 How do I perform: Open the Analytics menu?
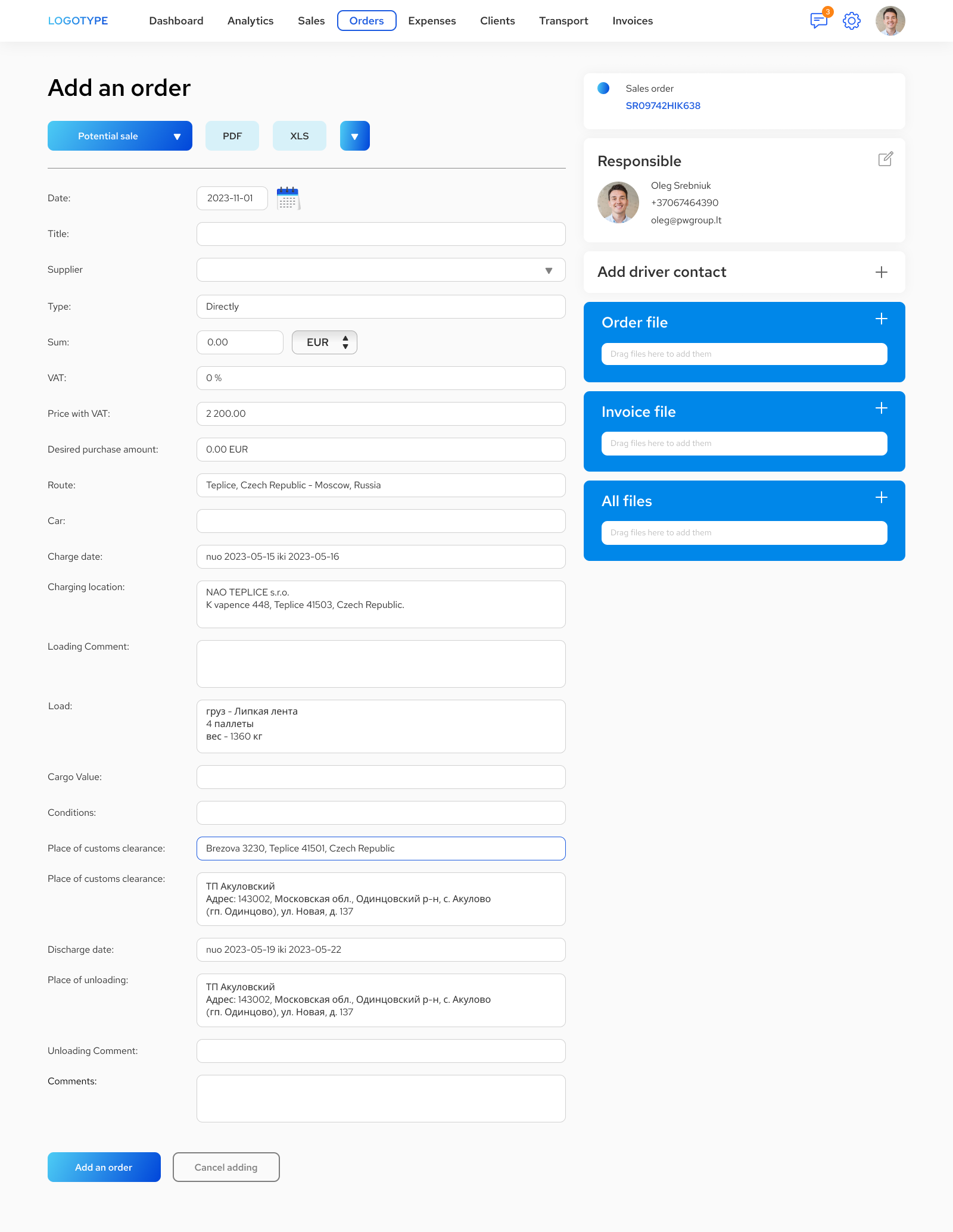pyautogui.click(x=251, y=21)
